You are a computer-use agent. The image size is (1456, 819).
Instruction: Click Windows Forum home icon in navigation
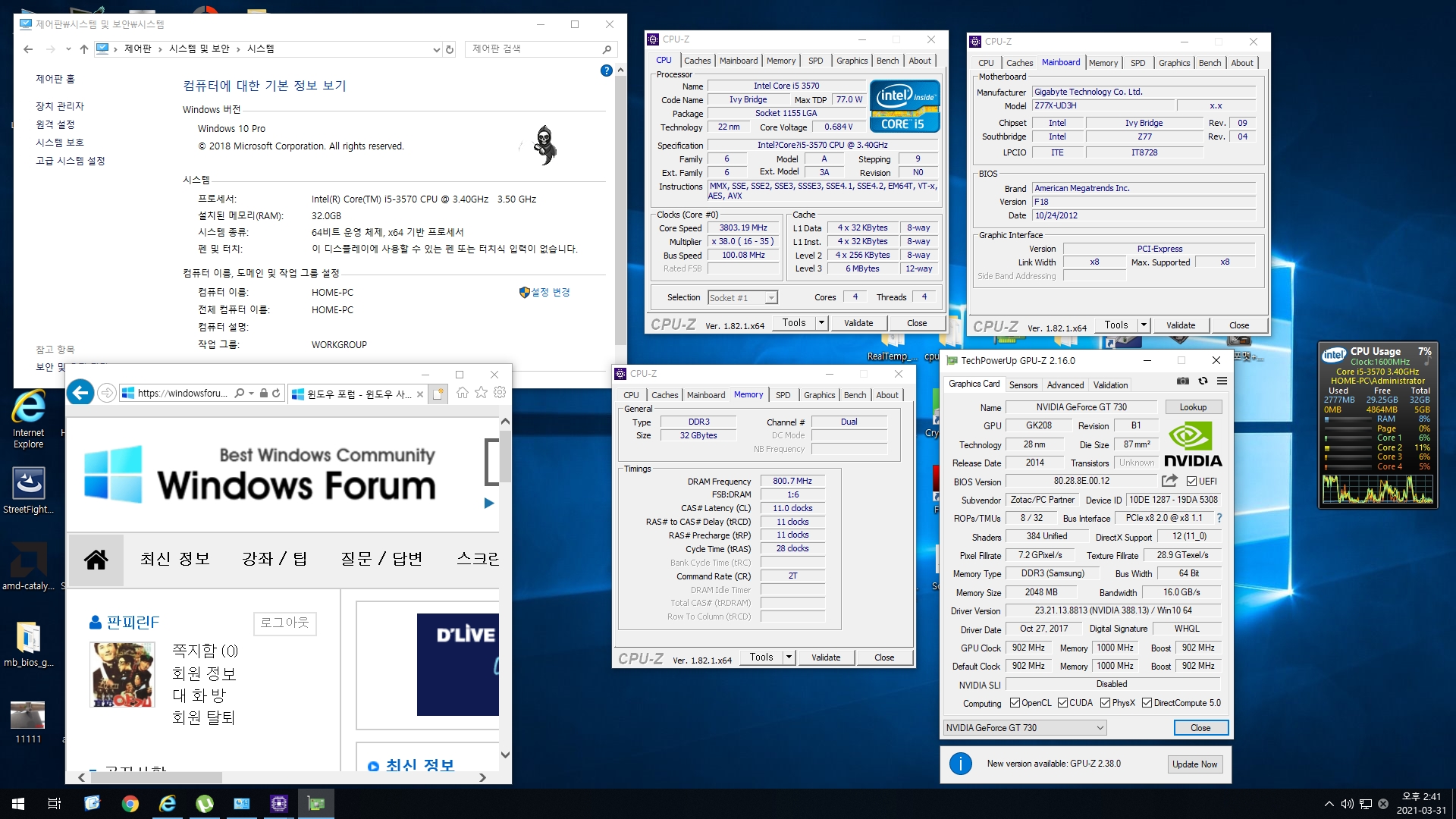pyautogui.click(x=96, y=560)
